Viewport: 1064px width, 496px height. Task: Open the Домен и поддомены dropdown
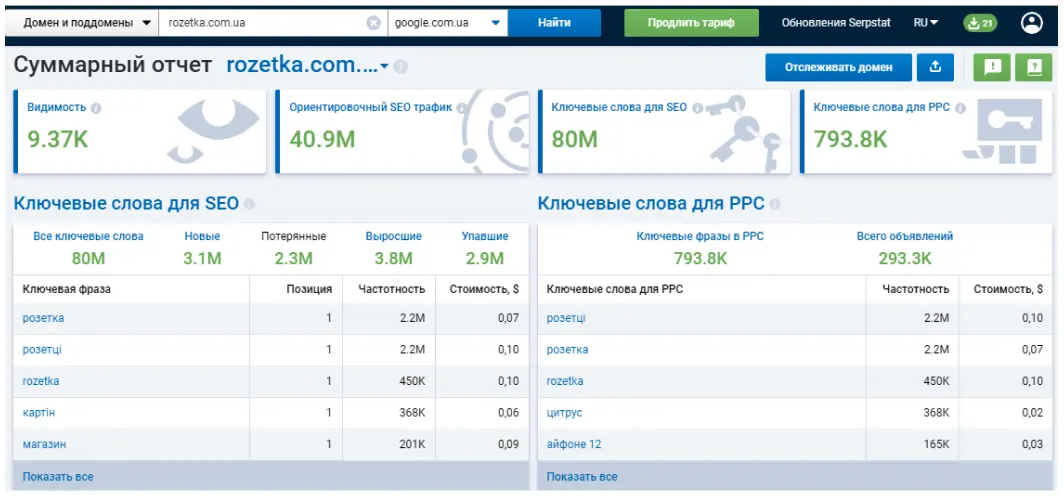pos(87,22)
